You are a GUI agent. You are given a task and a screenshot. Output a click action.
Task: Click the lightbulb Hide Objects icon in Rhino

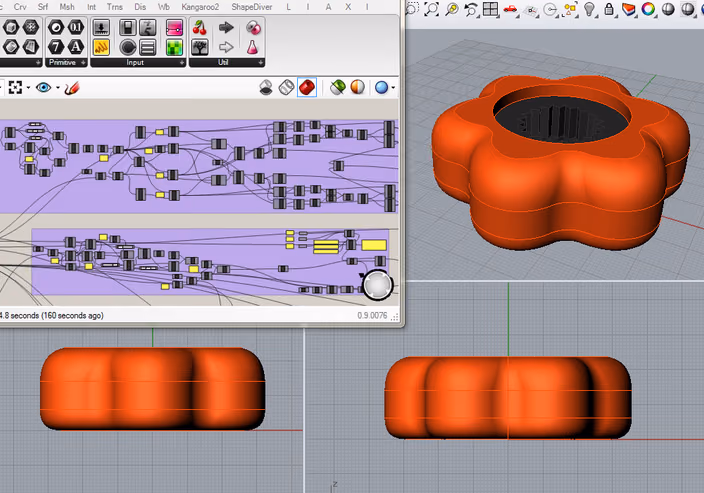tap(590, 9)
